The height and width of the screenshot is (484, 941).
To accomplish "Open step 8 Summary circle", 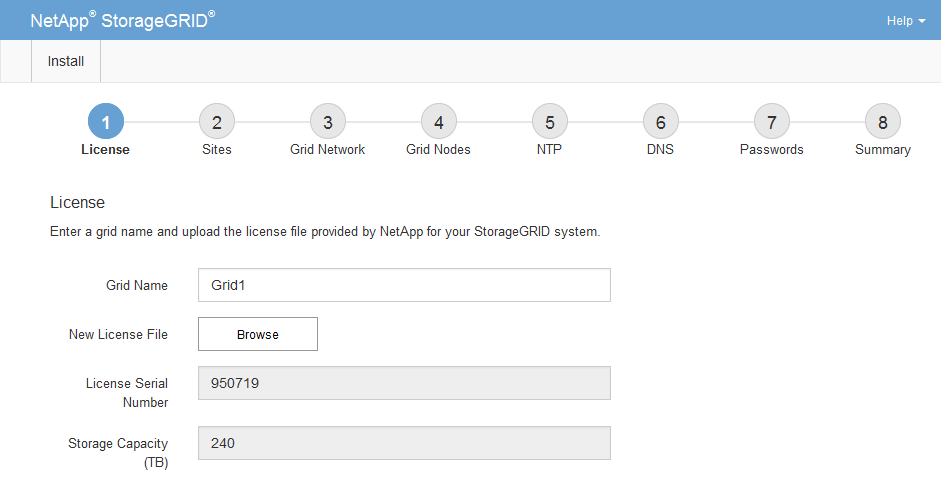I will pos(882,123).
